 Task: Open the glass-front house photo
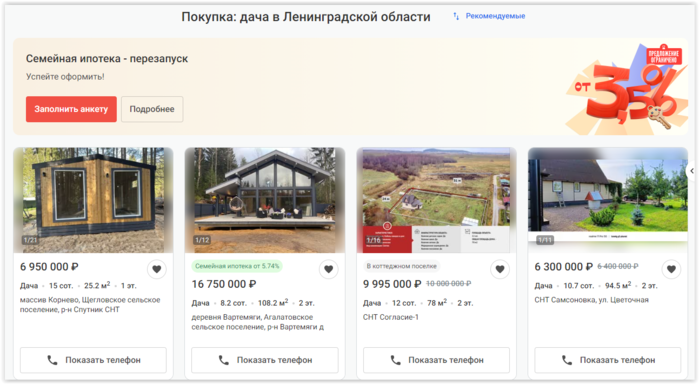pos(265,200)
